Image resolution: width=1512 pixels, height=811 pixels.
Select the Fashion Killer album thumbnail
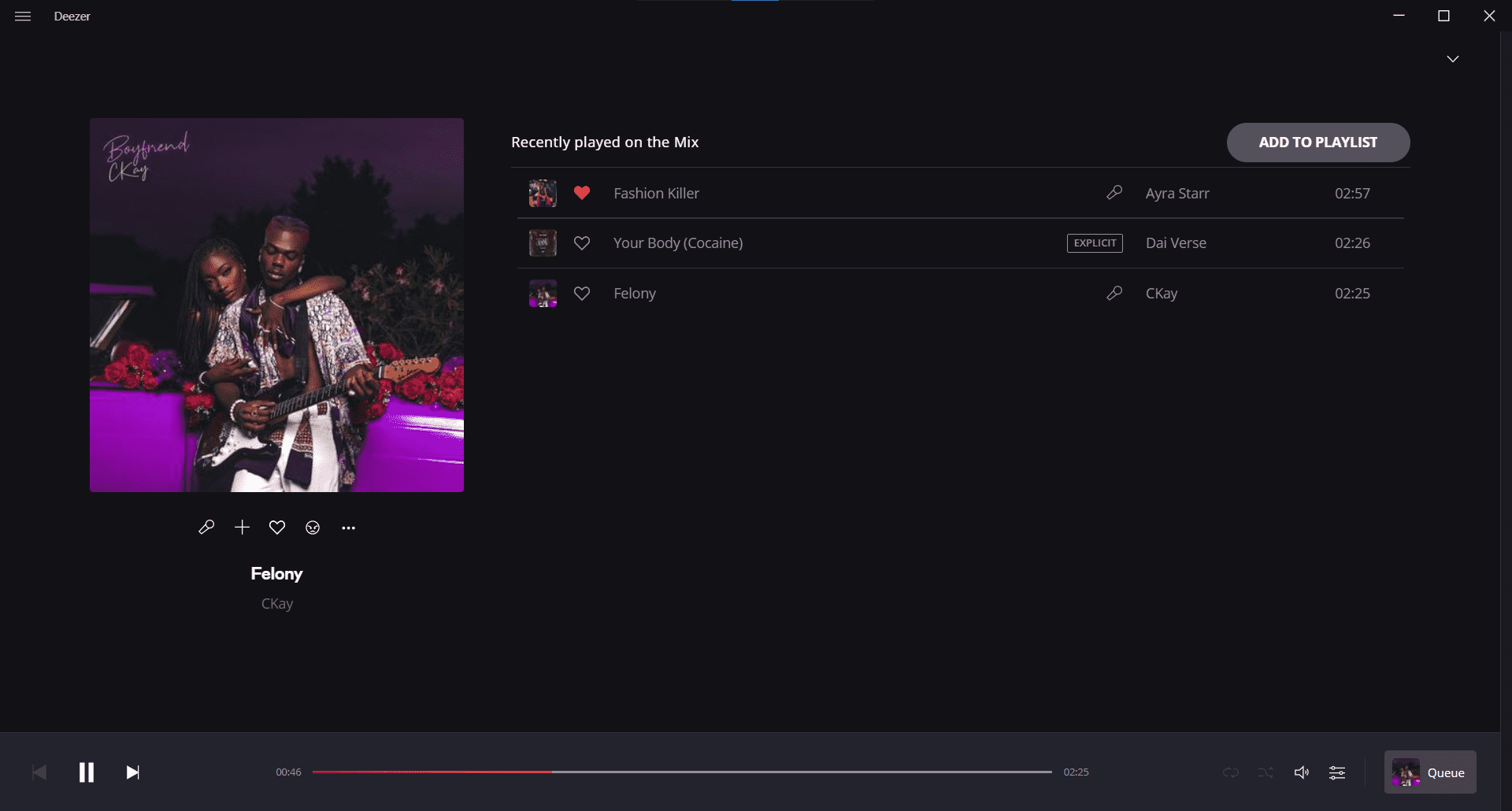coord(543,193)
